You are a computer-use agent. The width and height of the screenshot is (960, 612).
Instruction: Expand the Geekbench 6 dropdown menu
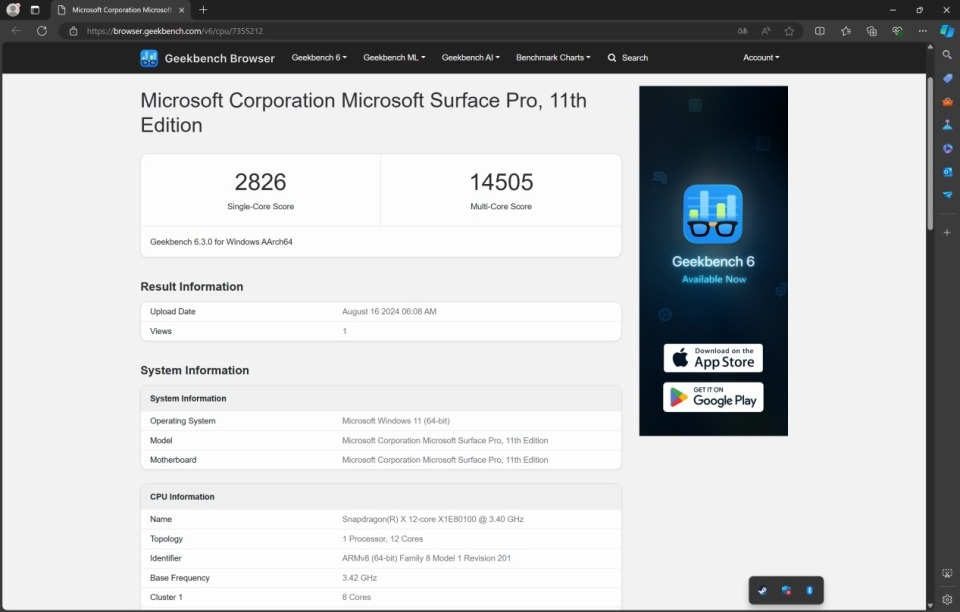(x=319, y=58)
